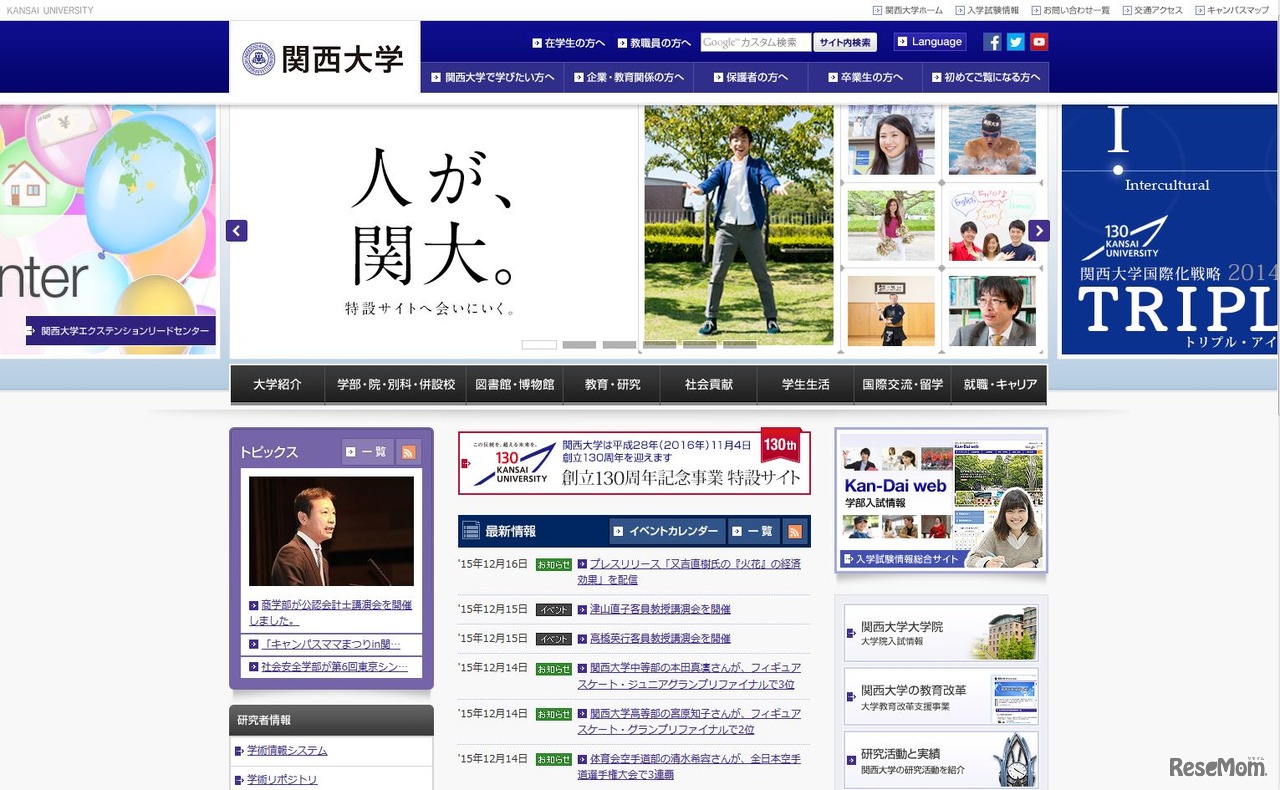Select 卒業生の方へ tab
The image size is (1280, 790).
865,77
